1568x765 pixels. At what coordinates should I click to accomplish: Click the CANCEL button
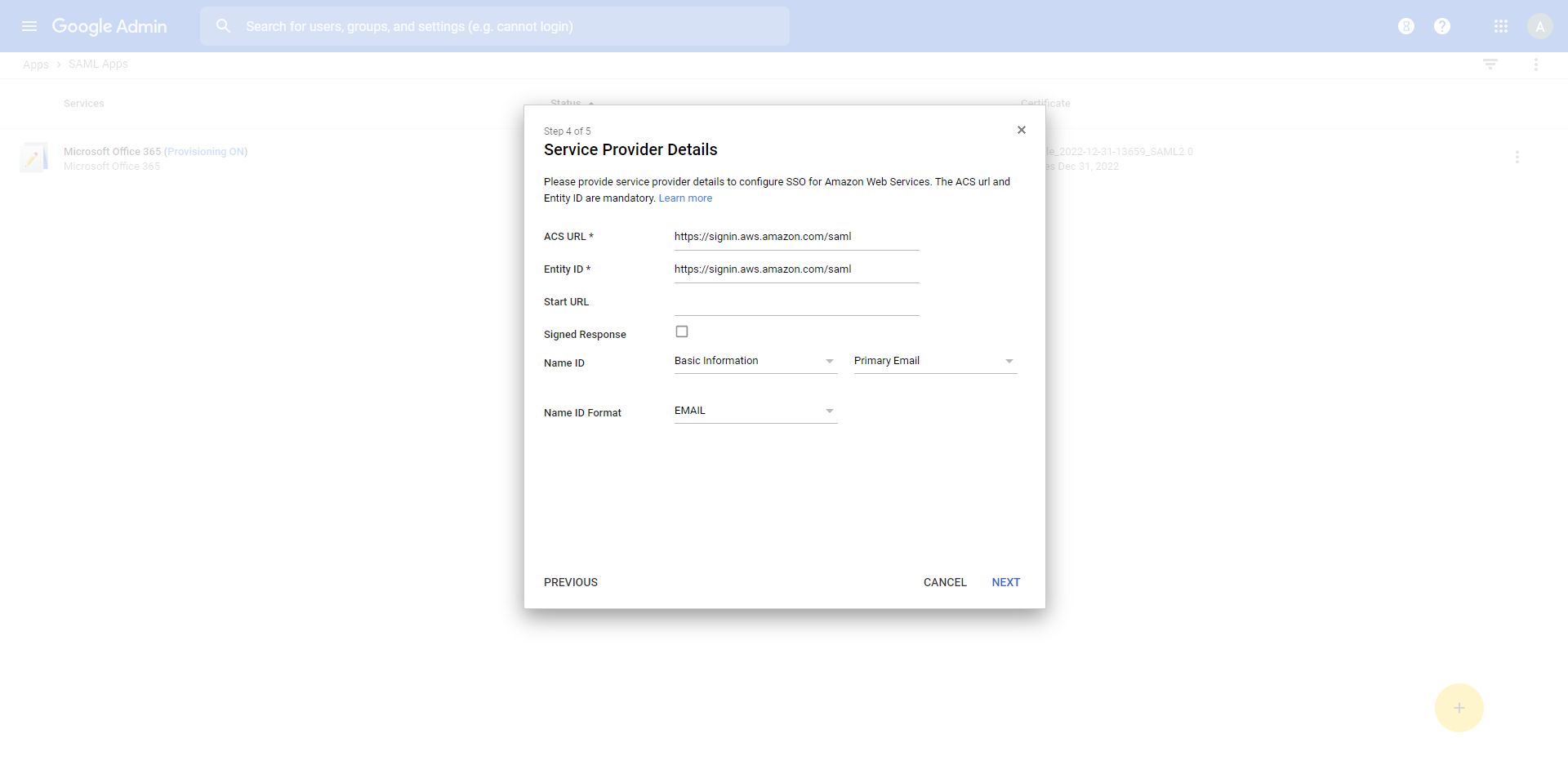point(945,582)
